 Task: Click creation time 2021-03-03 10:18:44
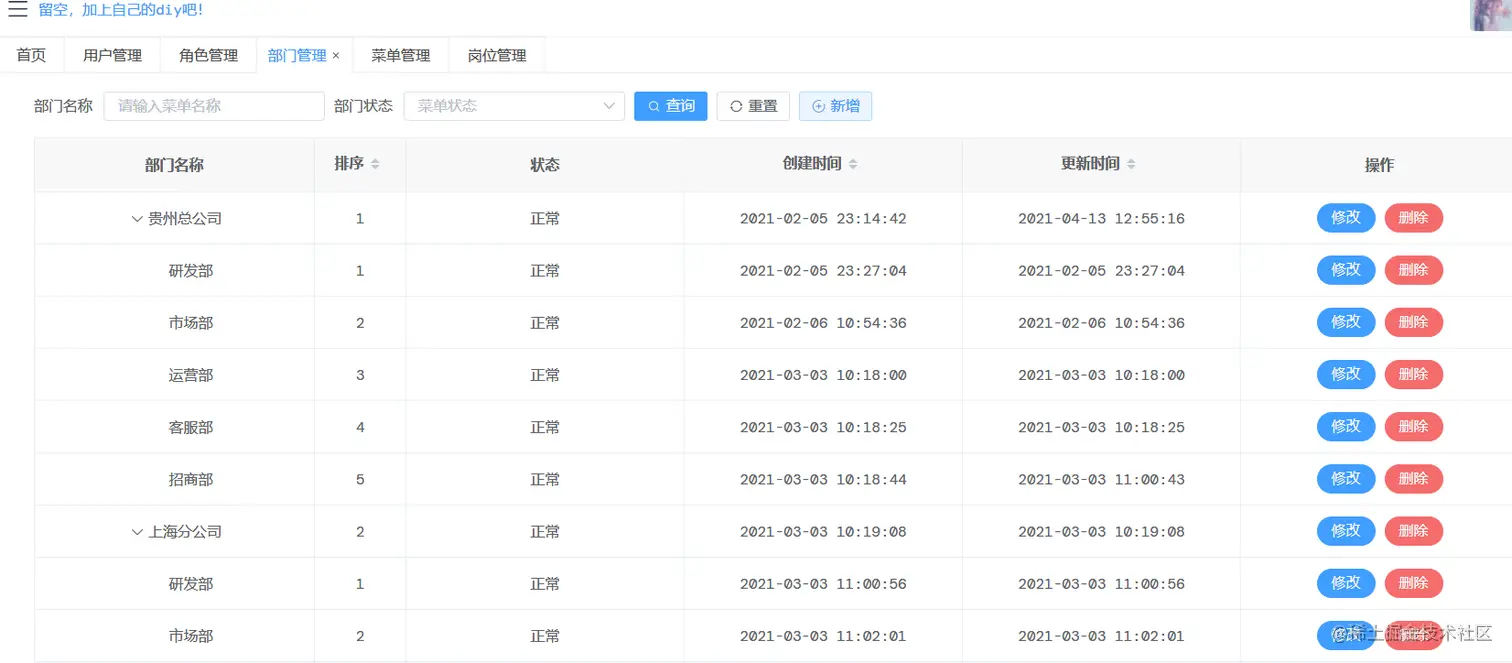click(823, 480)
